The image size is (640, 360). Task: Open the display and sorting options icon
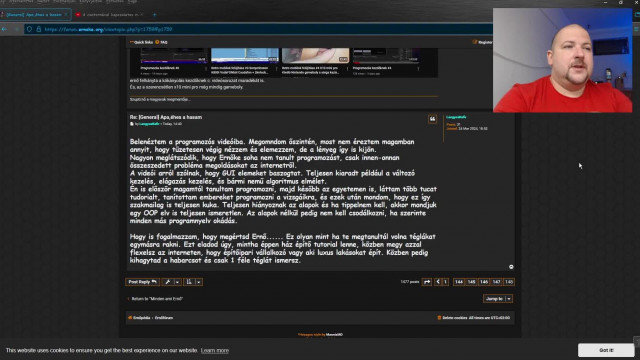pos(189,282)
